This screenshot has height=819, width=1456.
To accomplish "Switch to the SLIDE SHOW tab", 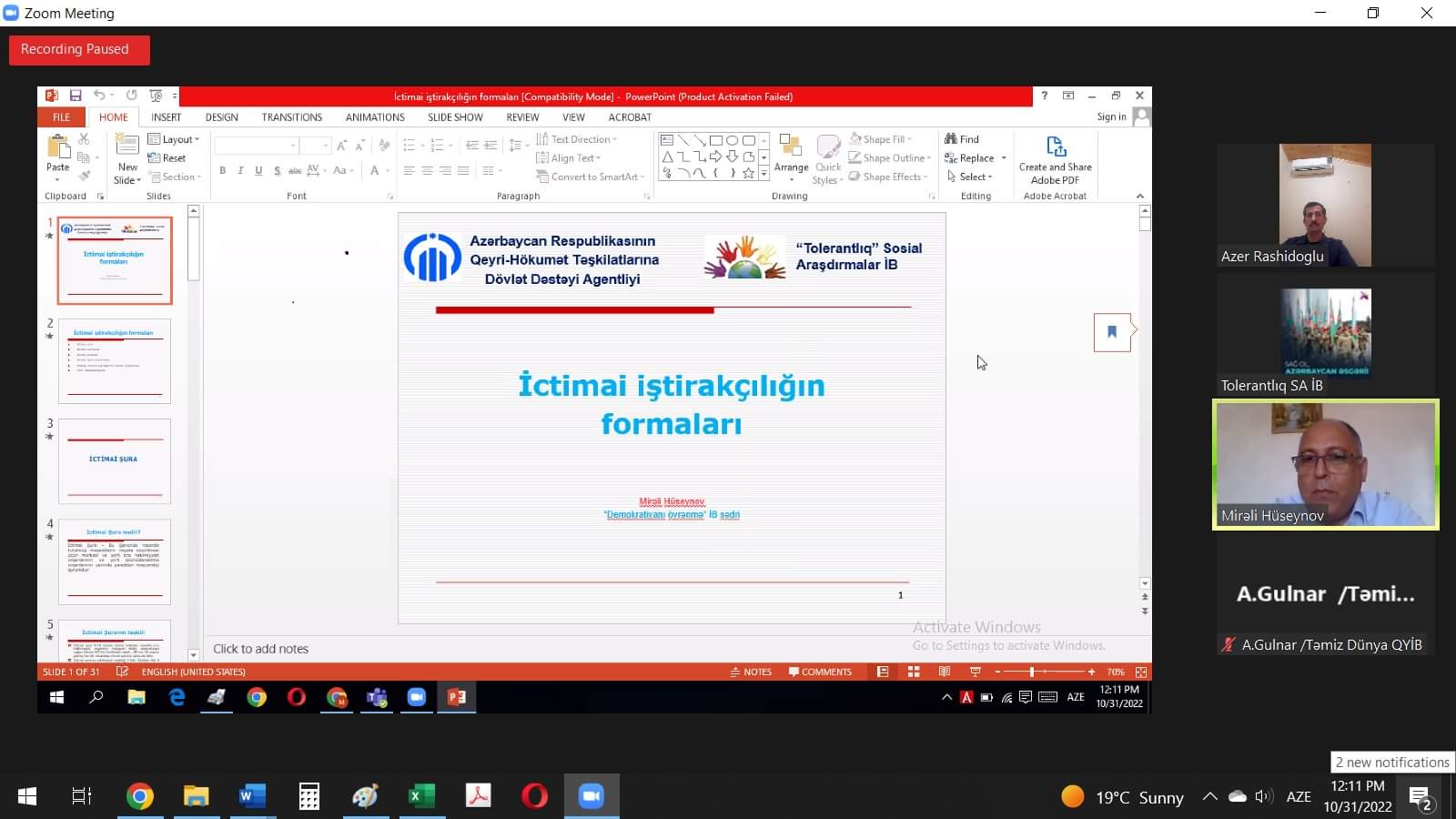I will coord(455,117).
